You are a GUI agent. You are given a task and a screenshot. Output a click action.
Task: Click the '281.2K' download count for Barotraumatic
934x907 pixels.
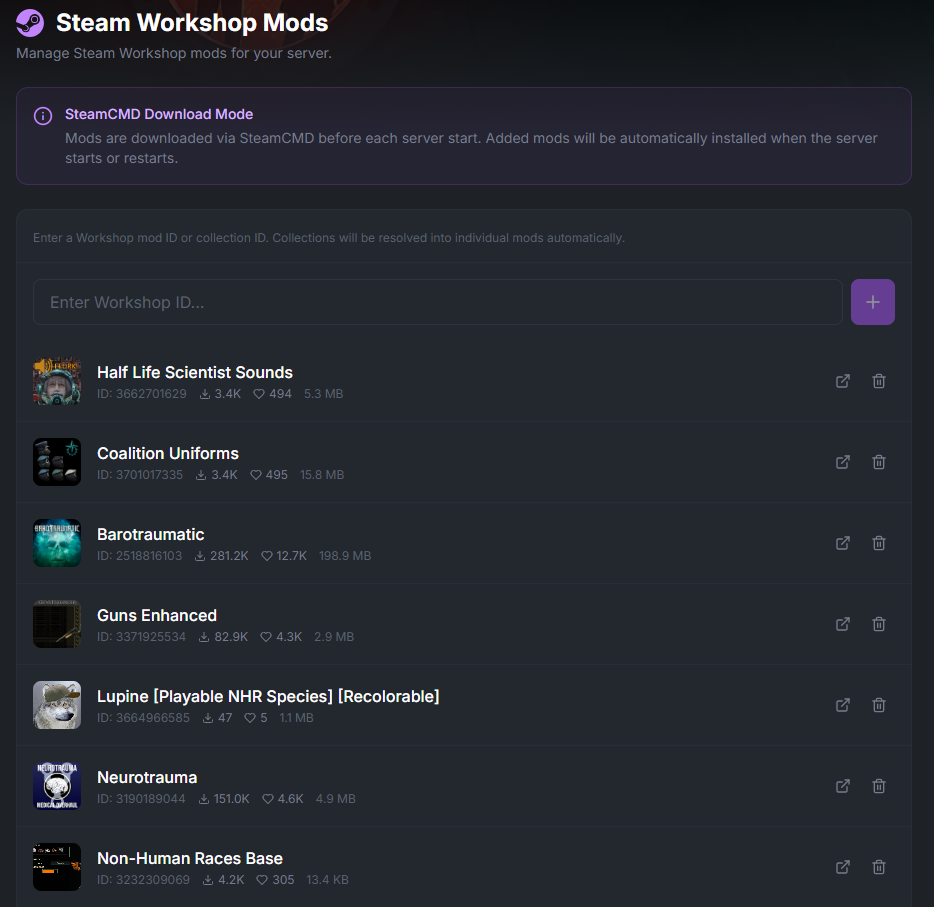[229, 556]
